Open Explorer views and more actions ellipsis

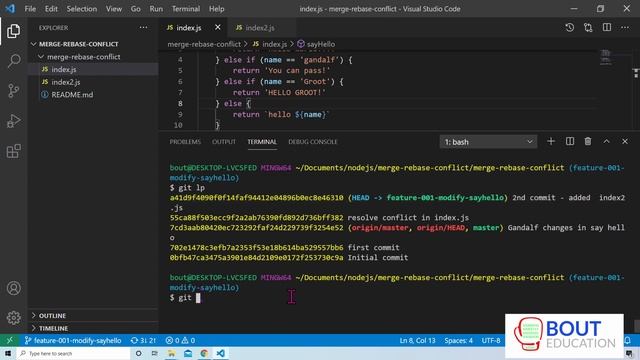(143, 27)
